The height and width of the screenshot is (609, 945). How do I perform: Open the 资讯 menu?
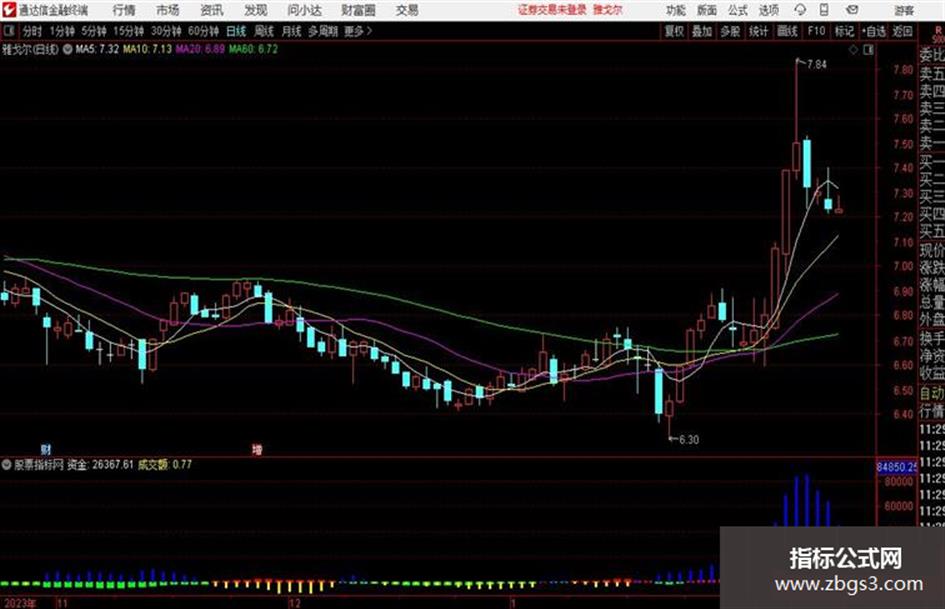(x=212, y=10)
